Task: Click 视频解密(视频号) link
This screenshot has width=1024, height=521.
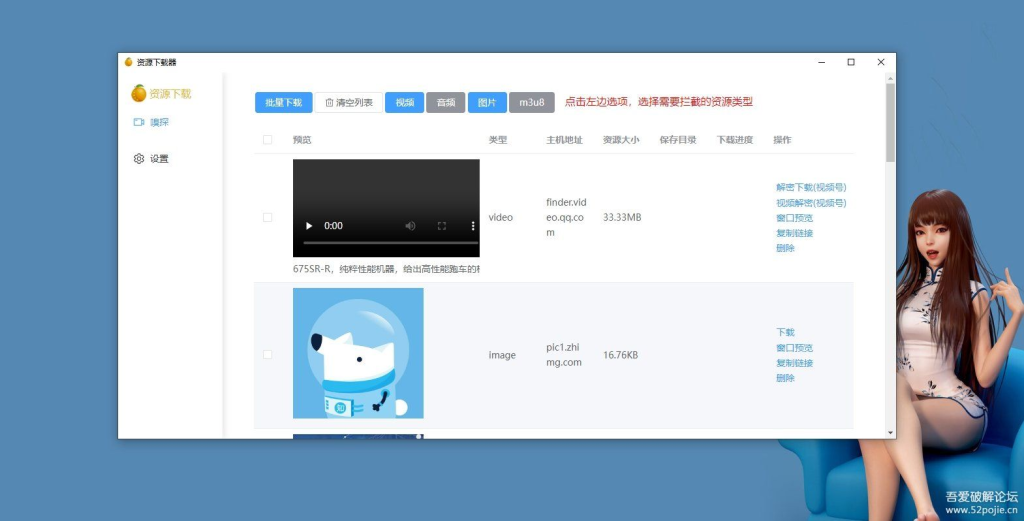Action: coord(811,203)
